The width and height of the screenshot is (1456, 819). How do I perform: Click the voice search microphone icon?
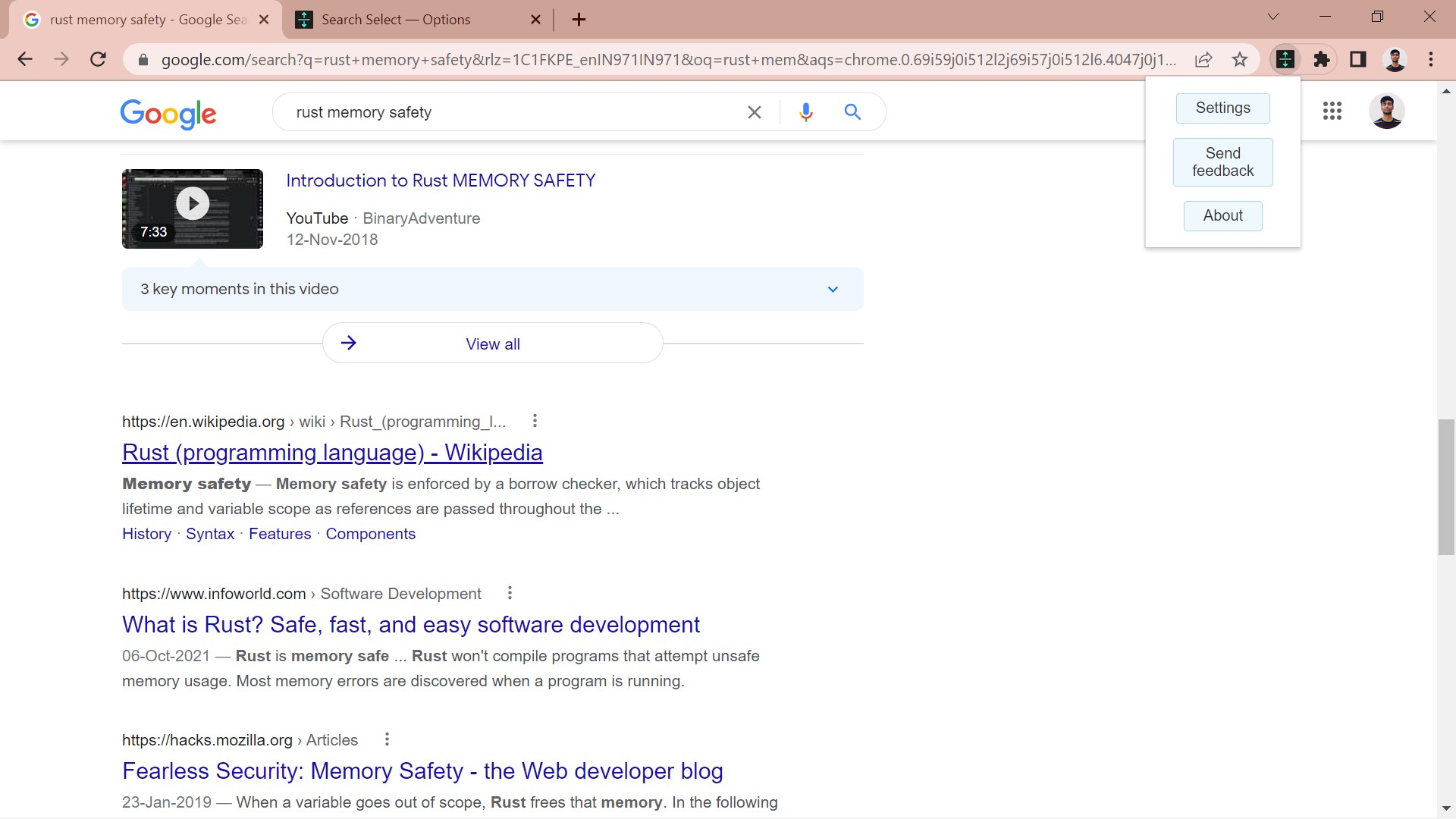click(x=806, y=111)
